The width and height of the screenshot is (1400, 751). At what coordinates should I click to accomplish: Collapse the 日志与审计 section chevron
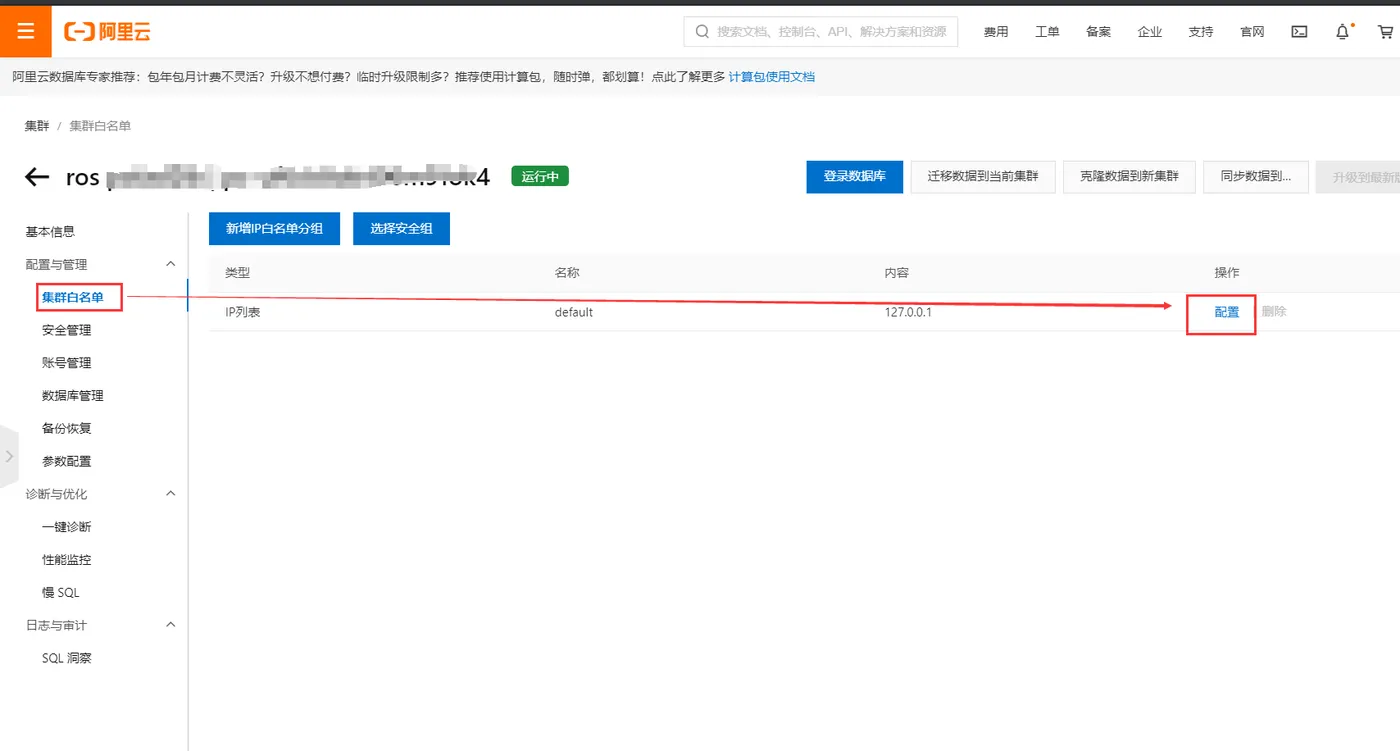[x=170, y=625]
